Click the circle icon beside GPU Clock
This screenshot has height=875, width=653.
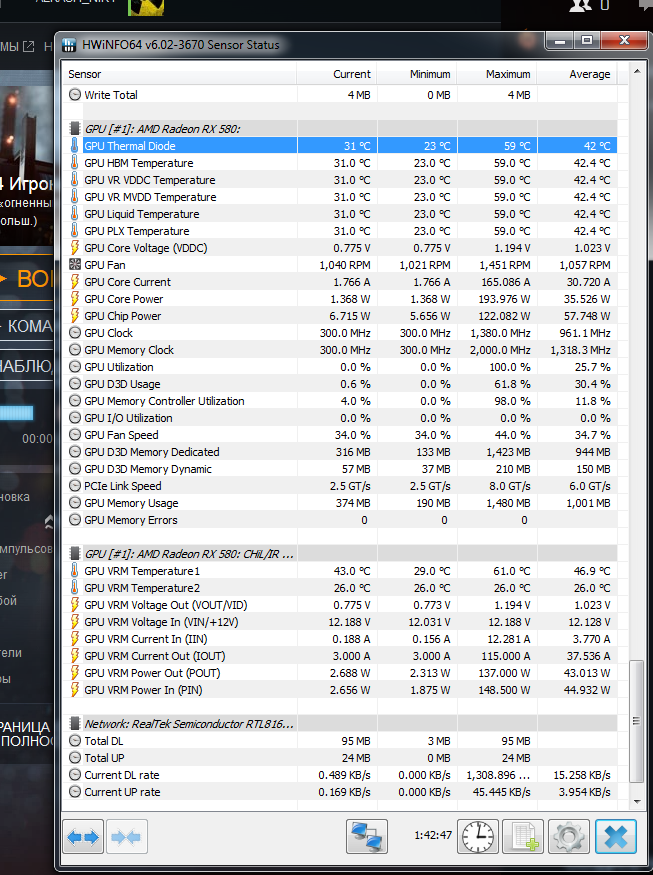[74, 333]
